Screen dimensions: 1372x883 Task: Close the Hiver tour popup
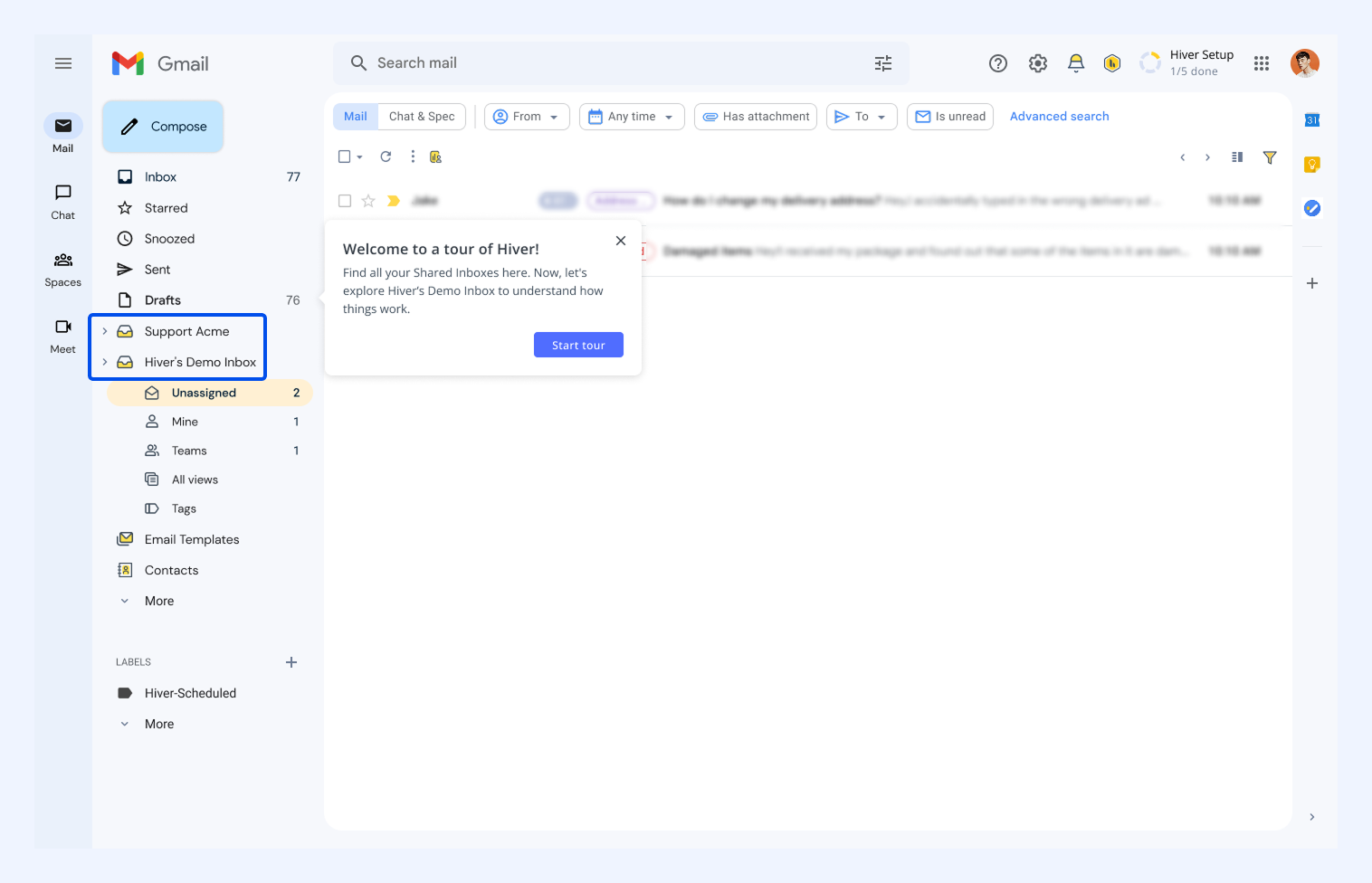(621, 241)
